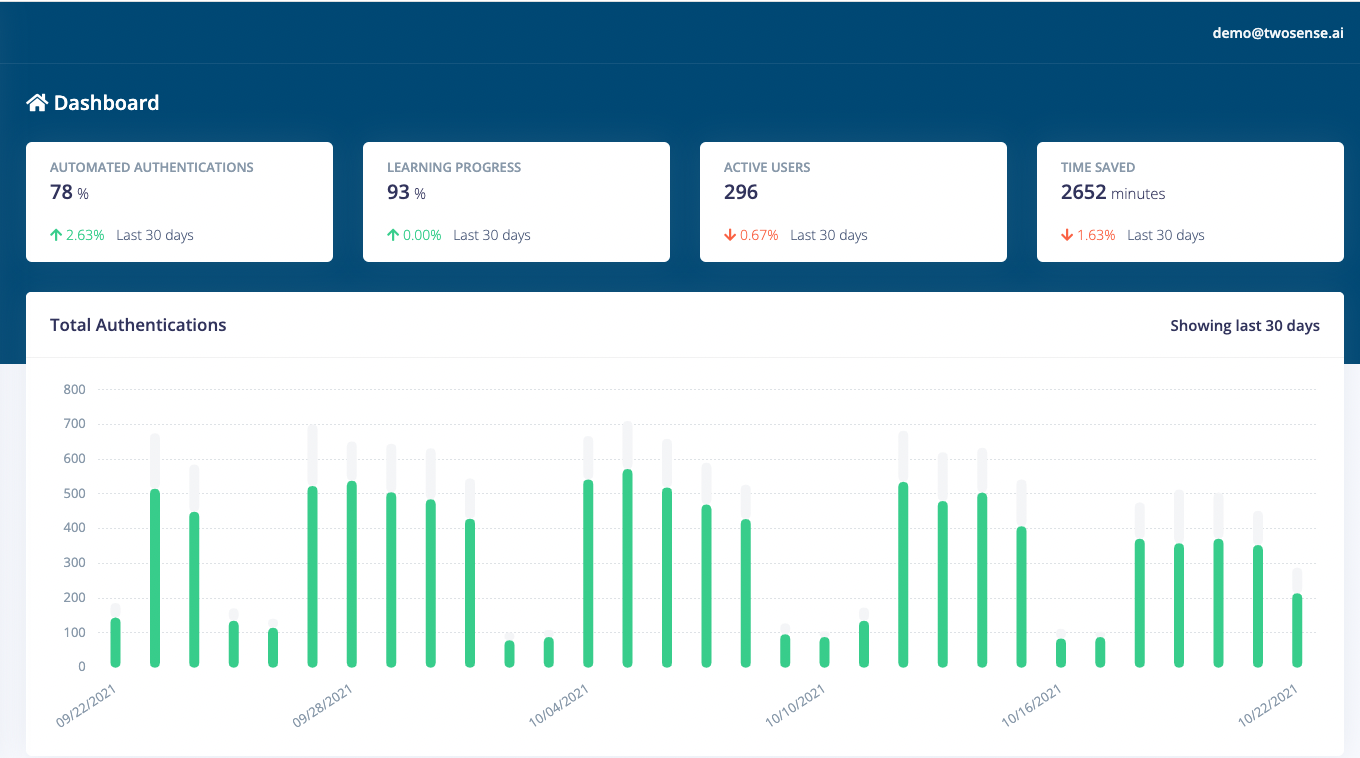Viewport: 1360px width, 758px height.
Task: Click the Active Users card title
Action: [x=767, y=167]
